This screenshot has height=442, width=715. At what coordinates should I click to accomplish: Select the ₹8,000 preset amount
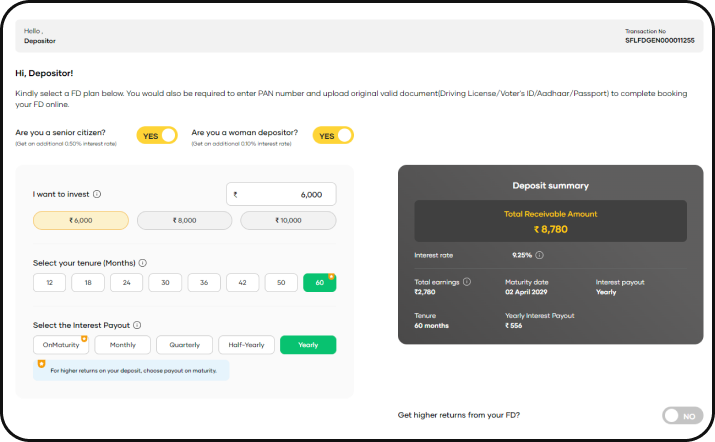tap(184, 220)
